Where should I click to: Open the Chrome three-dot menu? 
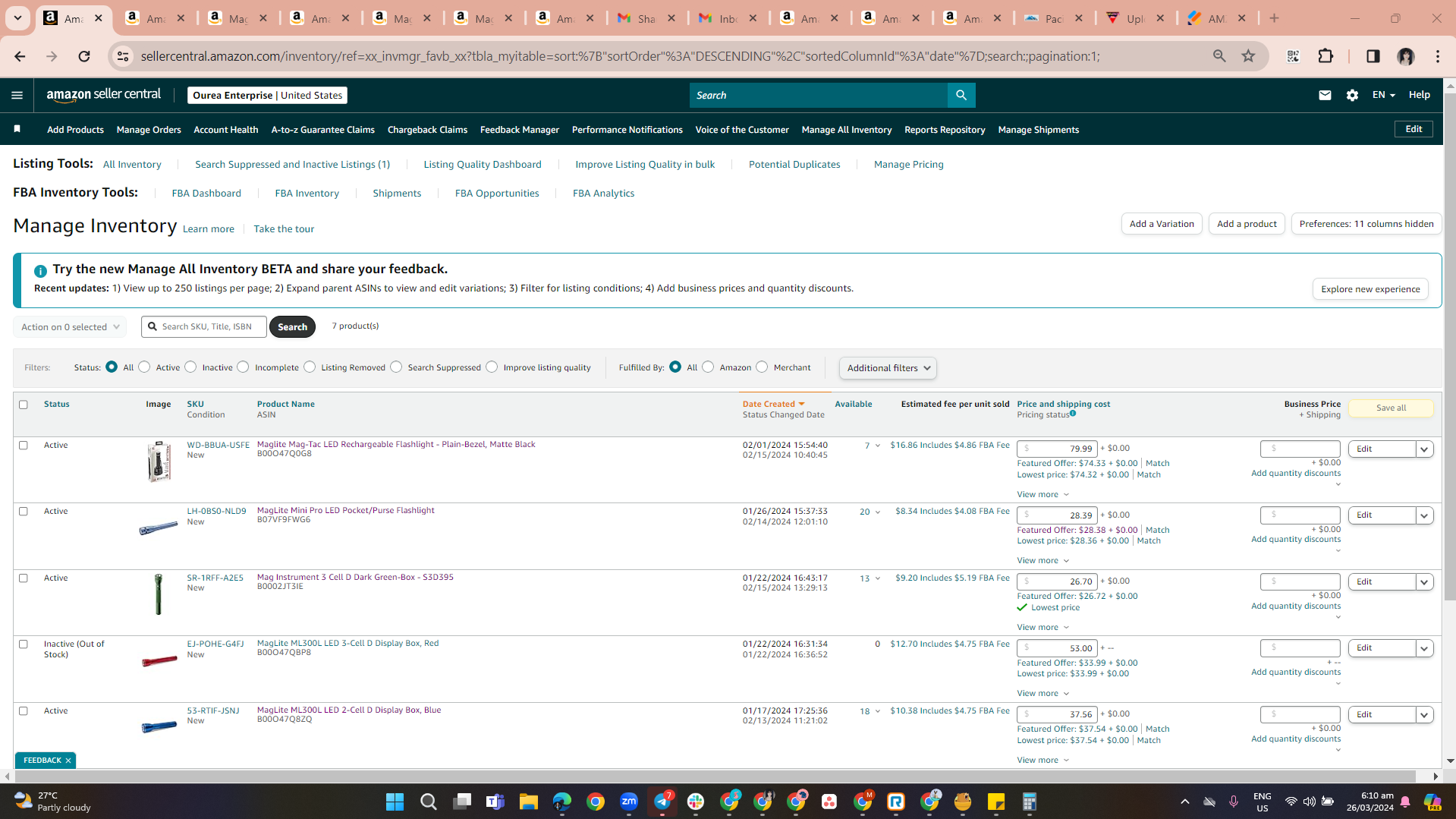pos(1438,56)
